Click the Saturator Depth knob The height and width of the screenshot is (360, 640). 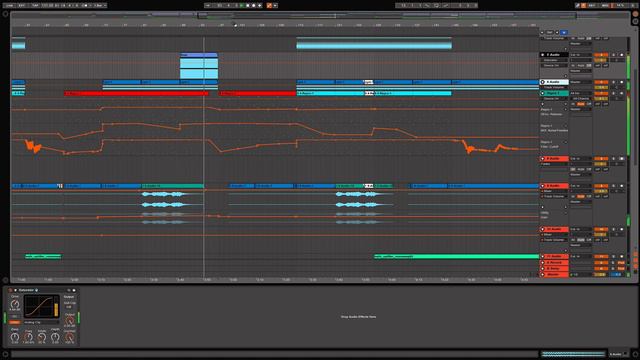(x=55, y=337)
